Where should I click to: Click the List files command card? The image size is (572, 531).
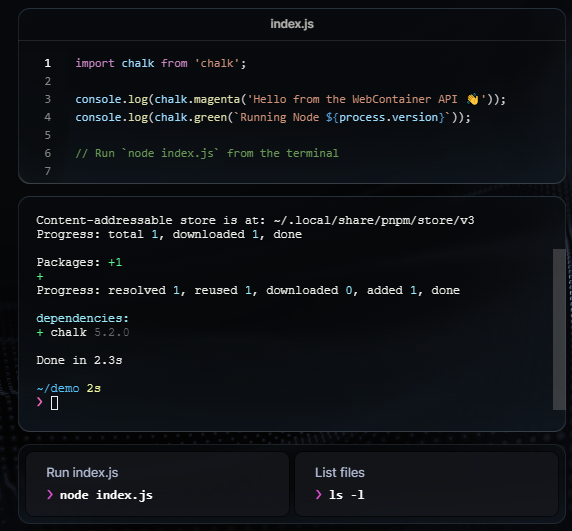(426, 484)
